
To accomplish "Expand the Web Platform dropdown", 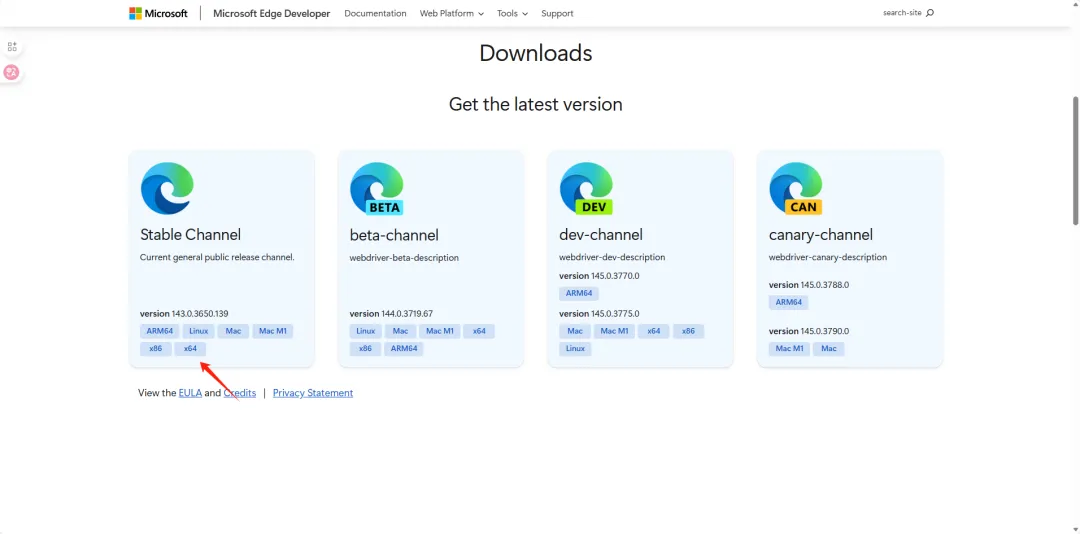I will pyautogui.click(x=451, y=13).
